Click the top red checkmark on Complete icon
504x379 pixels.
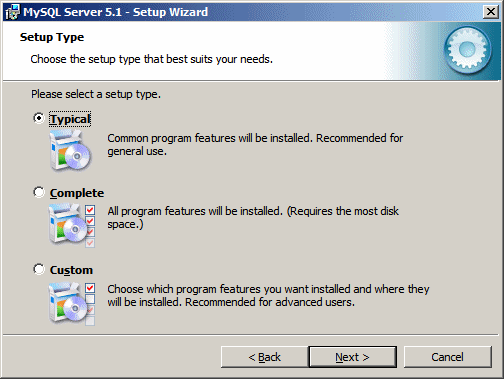(x=90, y=210)
